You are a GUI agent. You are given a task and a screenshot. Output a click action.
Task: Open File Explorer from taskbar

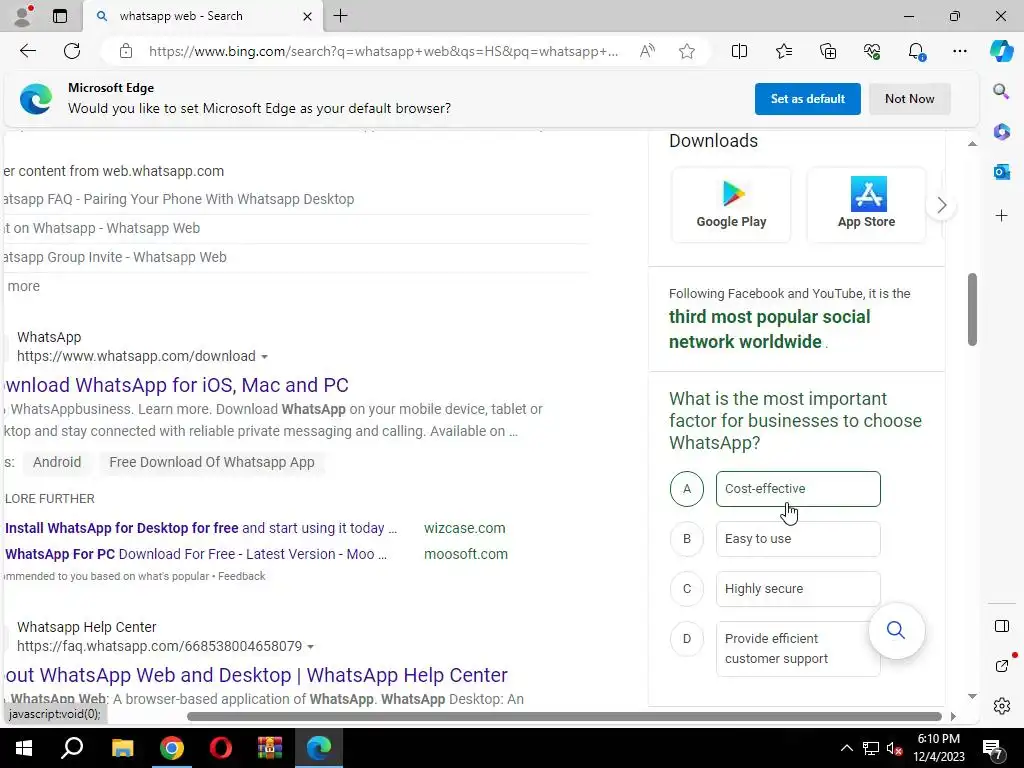coord(122,748)
